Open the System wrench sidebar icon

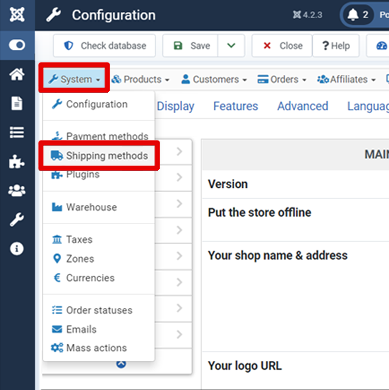tap(17, 220)
